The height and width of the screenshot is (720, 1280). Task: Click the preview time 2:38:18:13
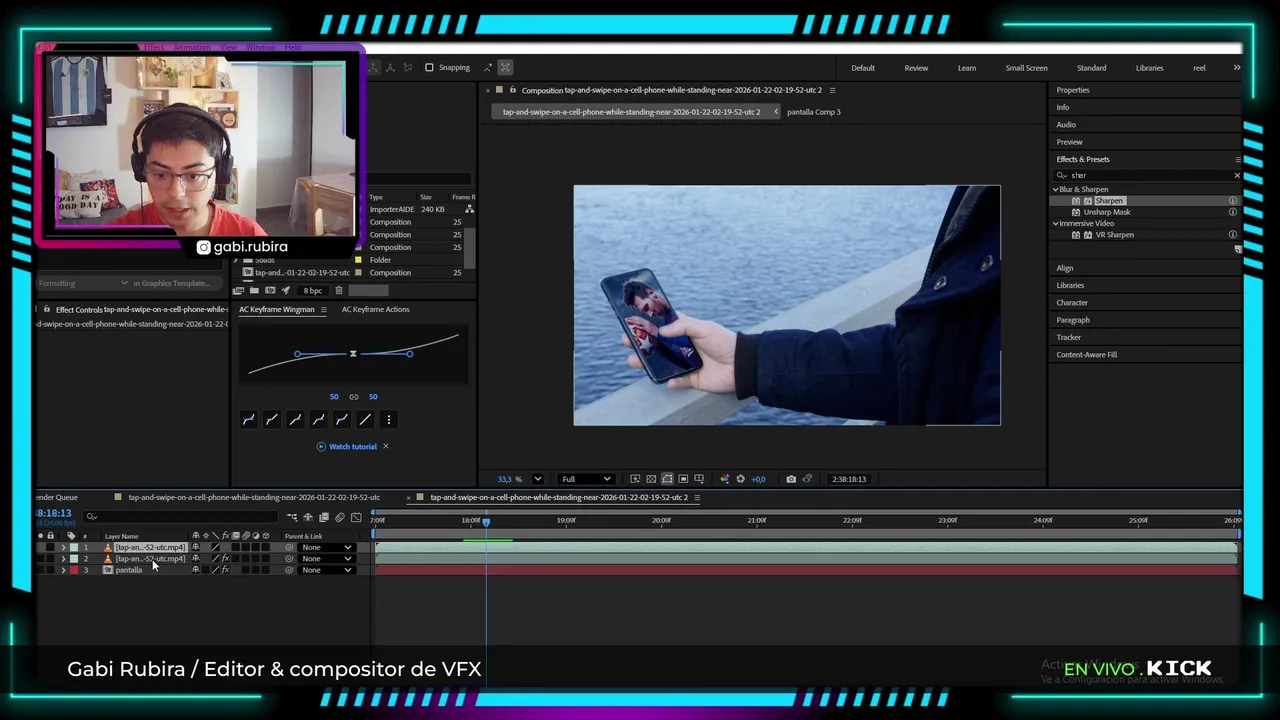[849, 479]
